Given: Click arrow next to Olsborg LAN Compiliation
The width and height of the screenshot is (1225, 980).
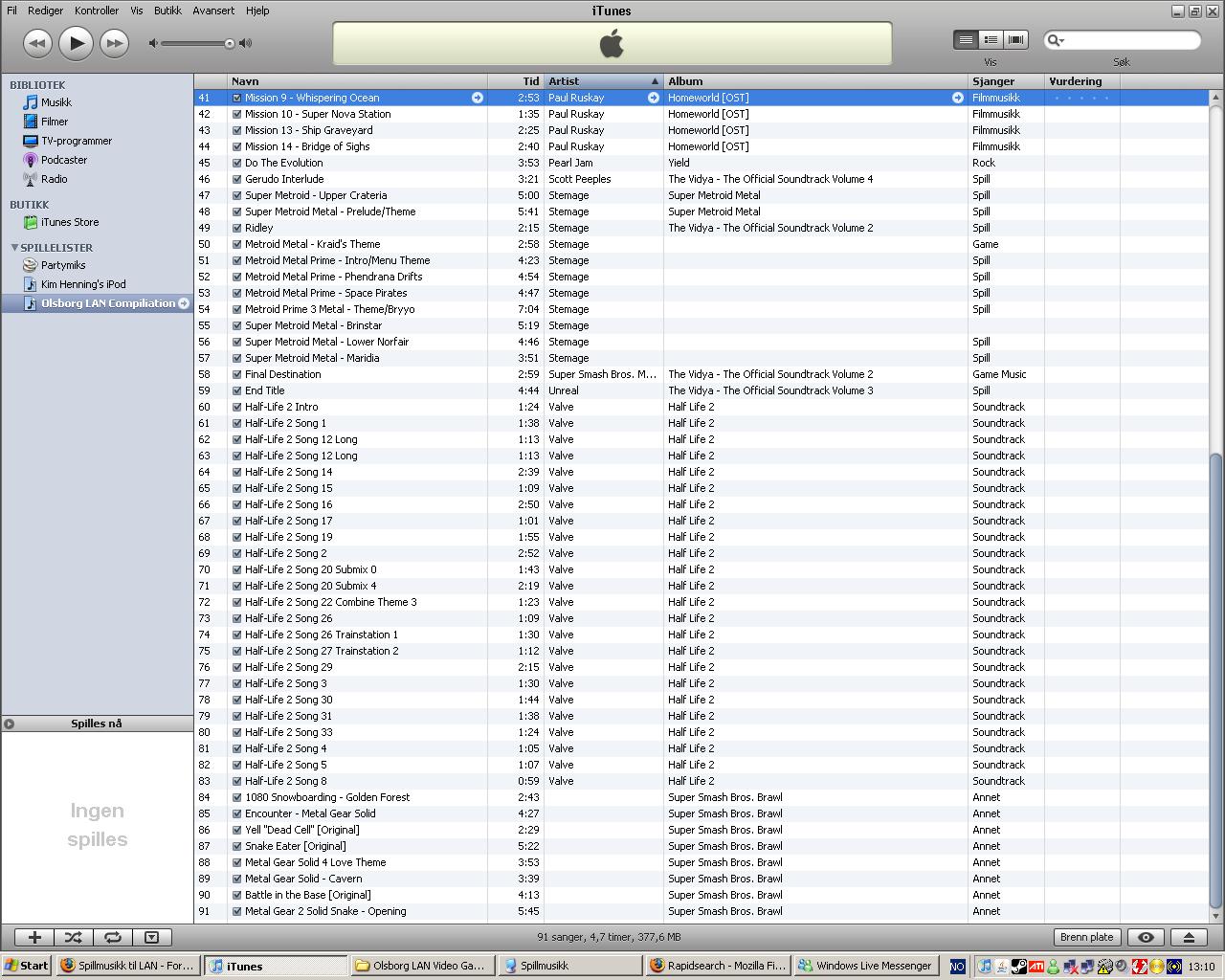Looking at the screenshot, I should pyautogui.click(x=184, y=303).
